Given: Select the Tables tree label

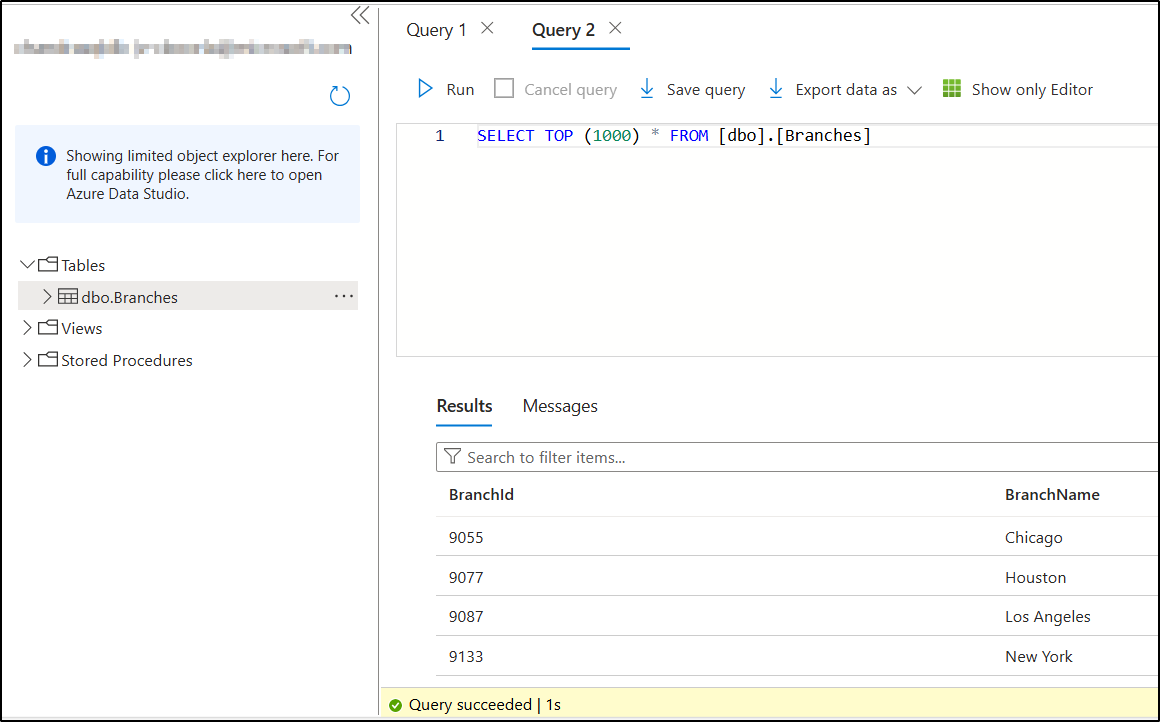Looking at the screenshot, I should point(83,265).
